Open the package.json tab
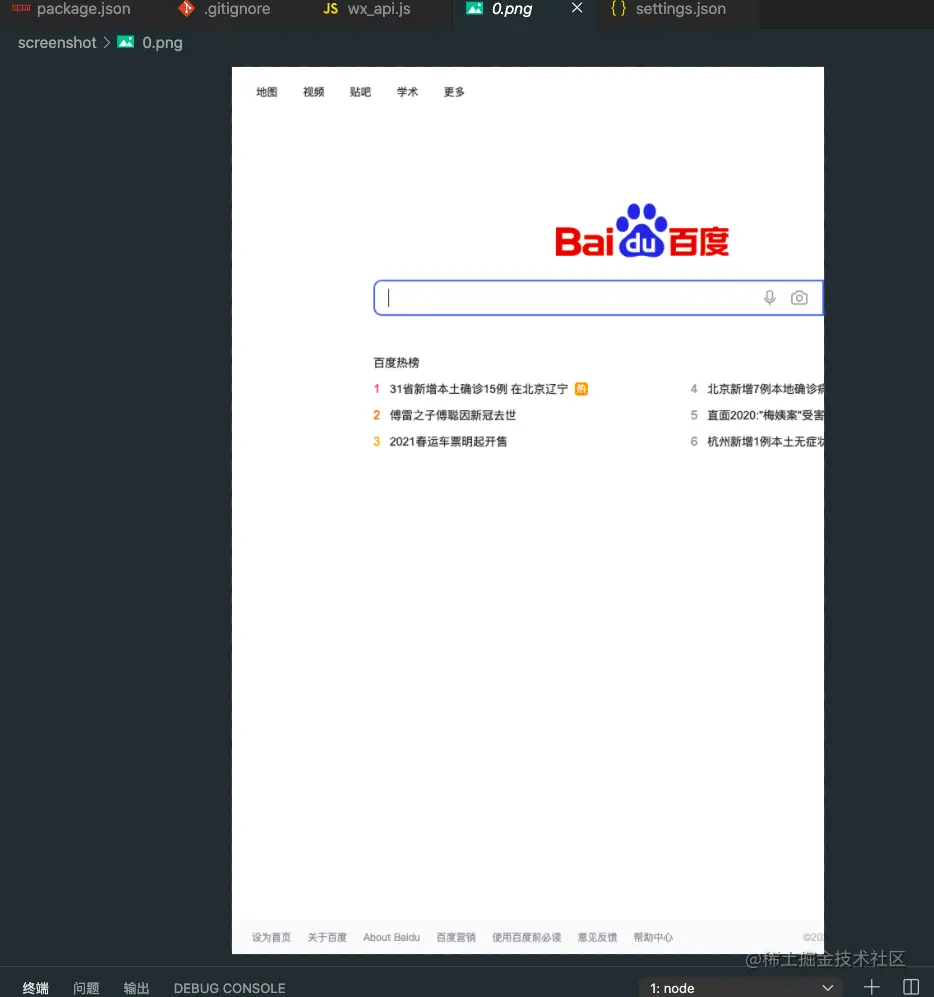934x997 pixels. [71, 10]
